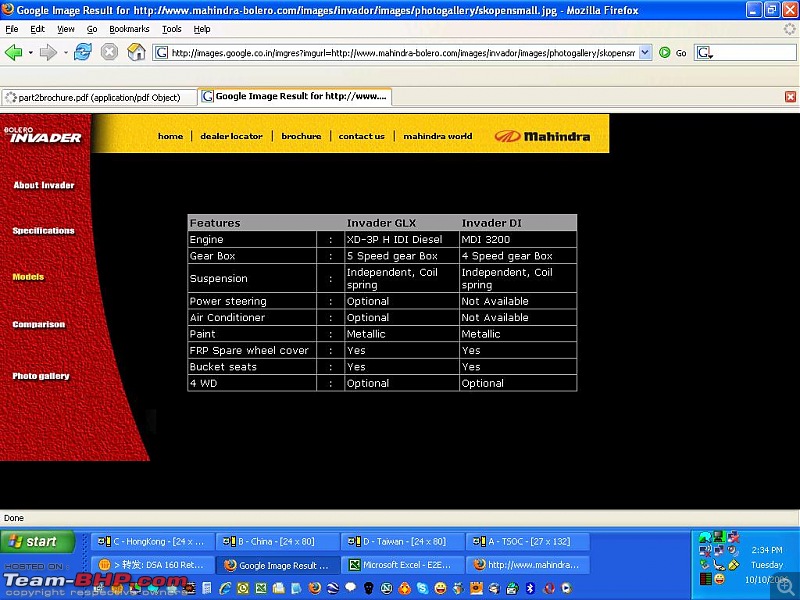Viewport: 800px width, 600px height.
Task: Click the address bar URL field
Action: point(403,53)
